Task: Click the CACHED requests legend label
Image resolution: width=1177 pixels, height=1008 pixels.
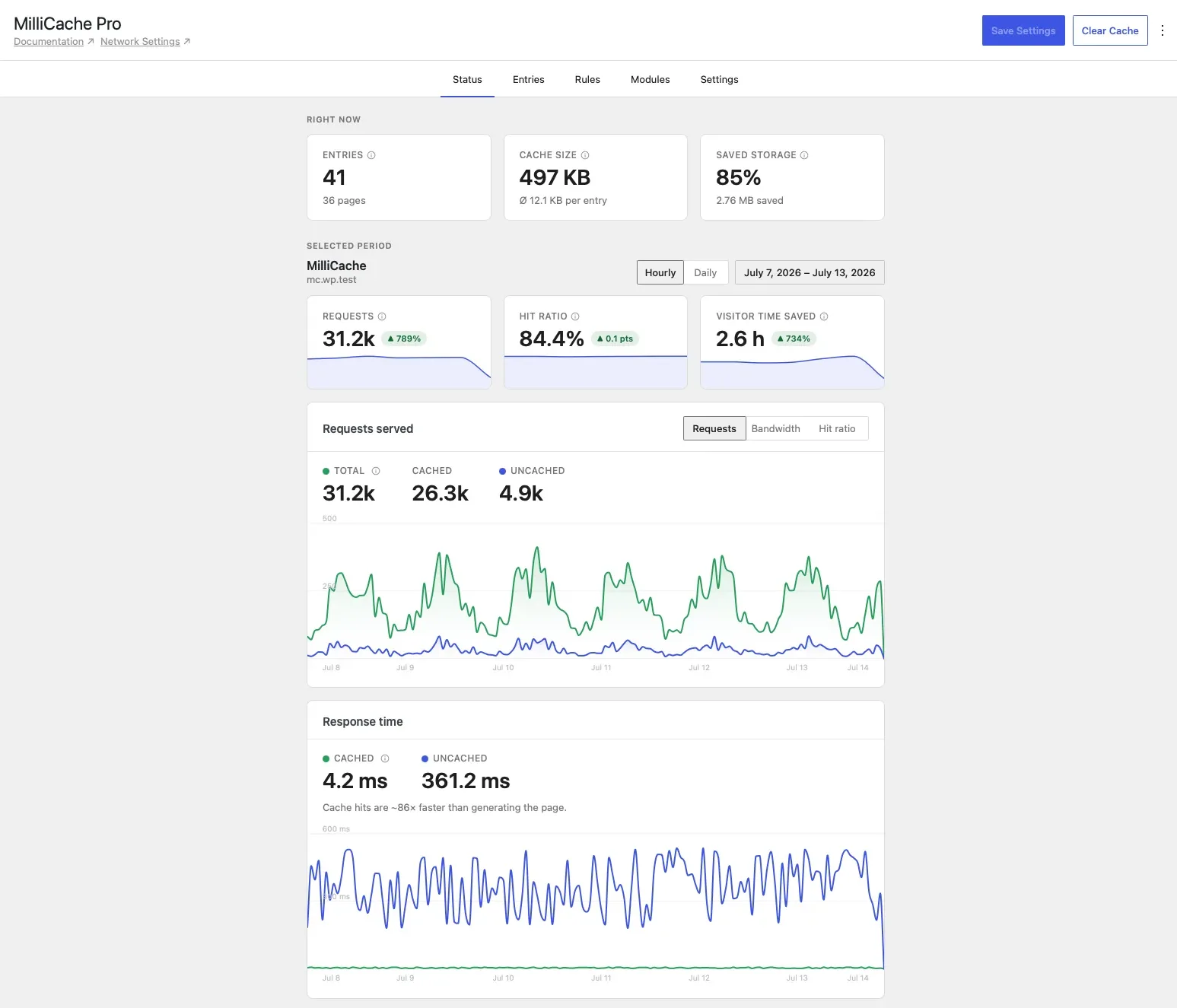Action: (x=432, y=471)
